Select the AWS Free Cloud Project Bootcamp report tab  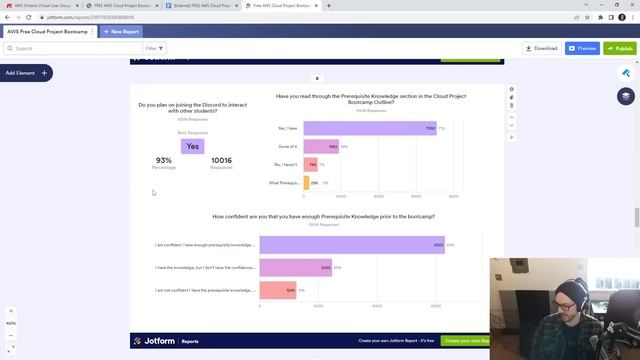[x=47, y=31]
